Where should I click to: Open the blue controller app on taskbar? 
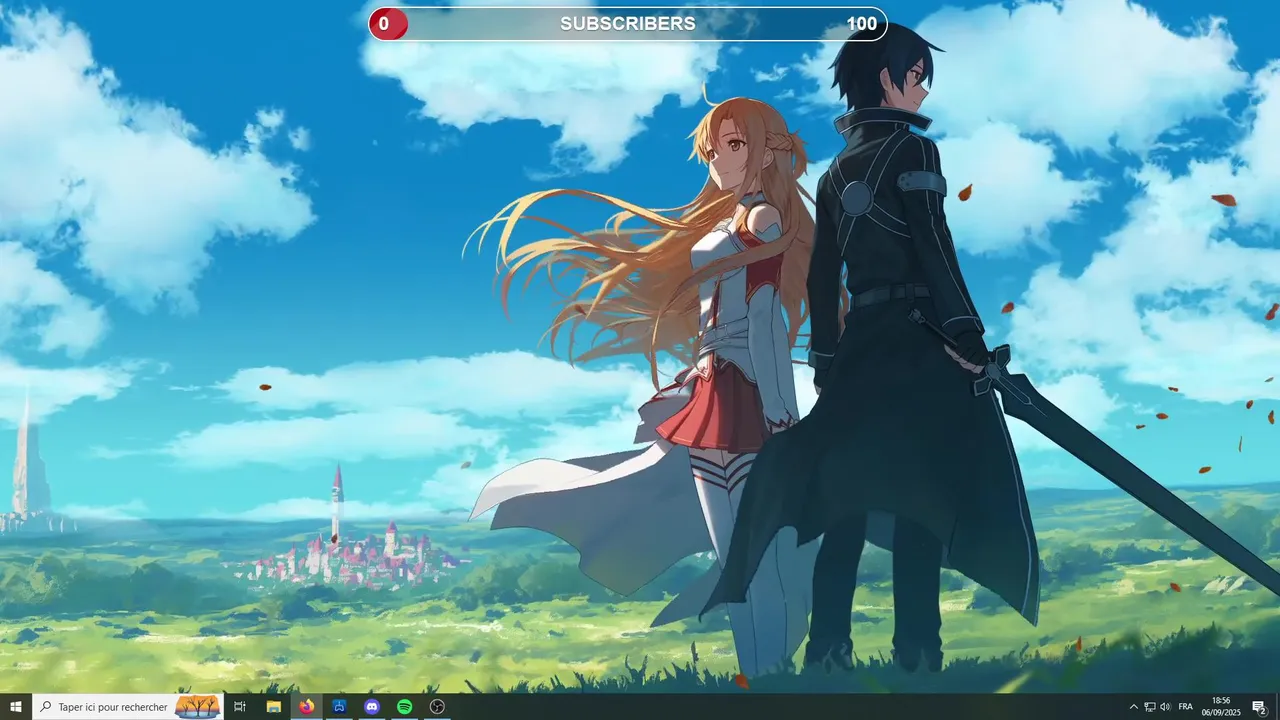[339, 707]
